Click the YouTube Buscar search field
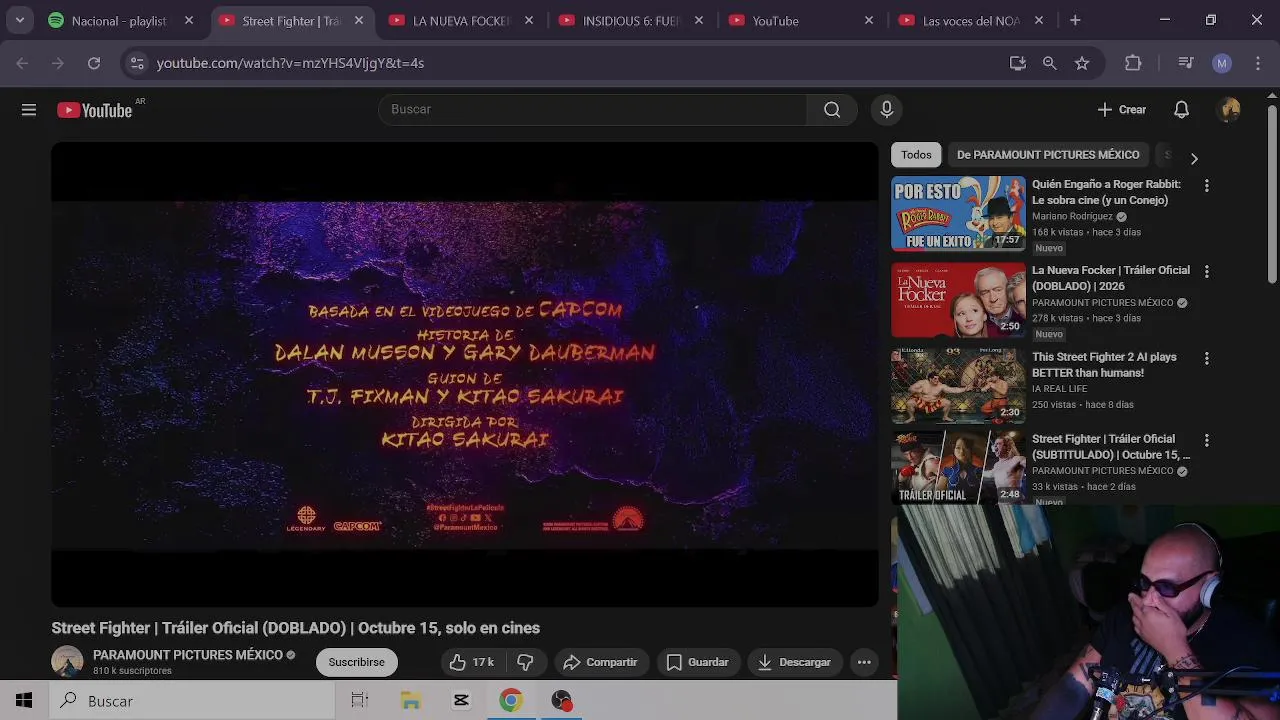 tap(592, 110)
